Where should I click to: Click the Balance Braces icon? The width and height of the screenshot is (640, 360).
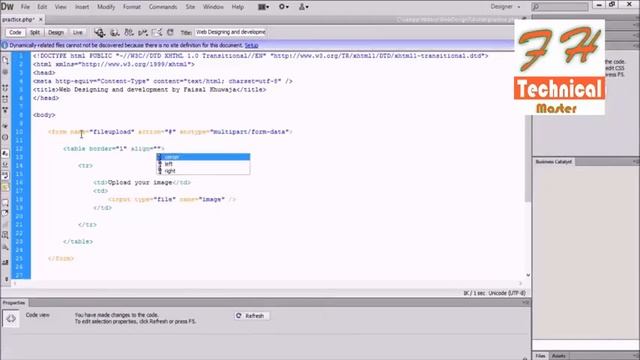(x=5, y=137)
